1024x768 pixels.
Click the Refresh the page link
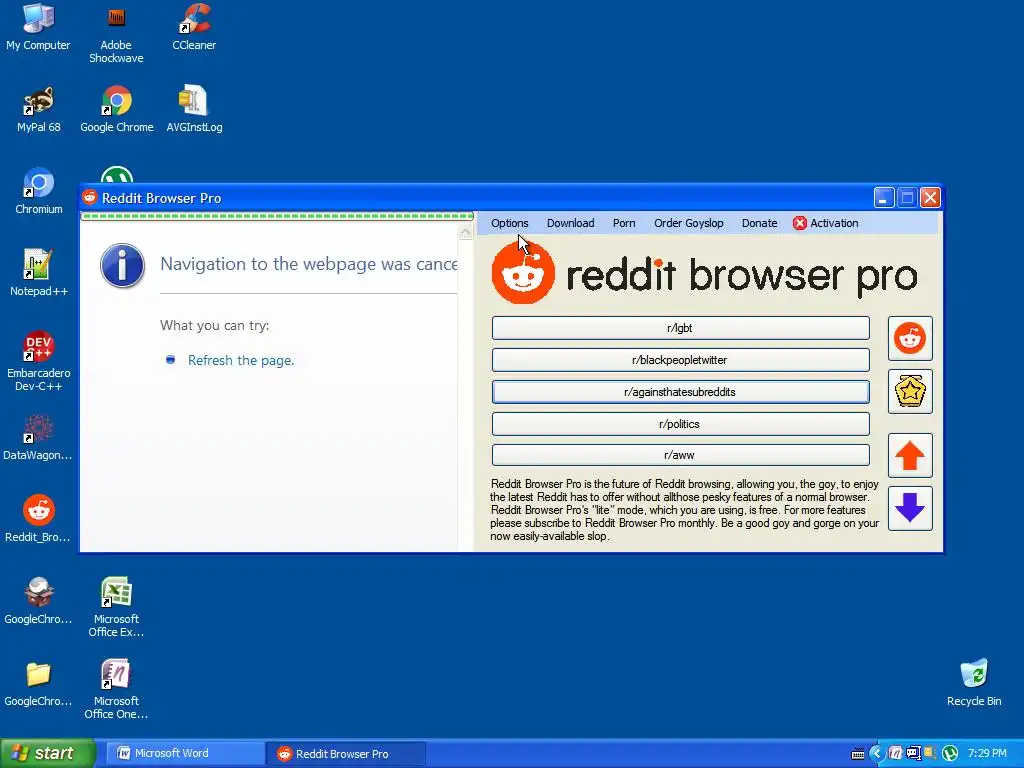pos(240,360)
